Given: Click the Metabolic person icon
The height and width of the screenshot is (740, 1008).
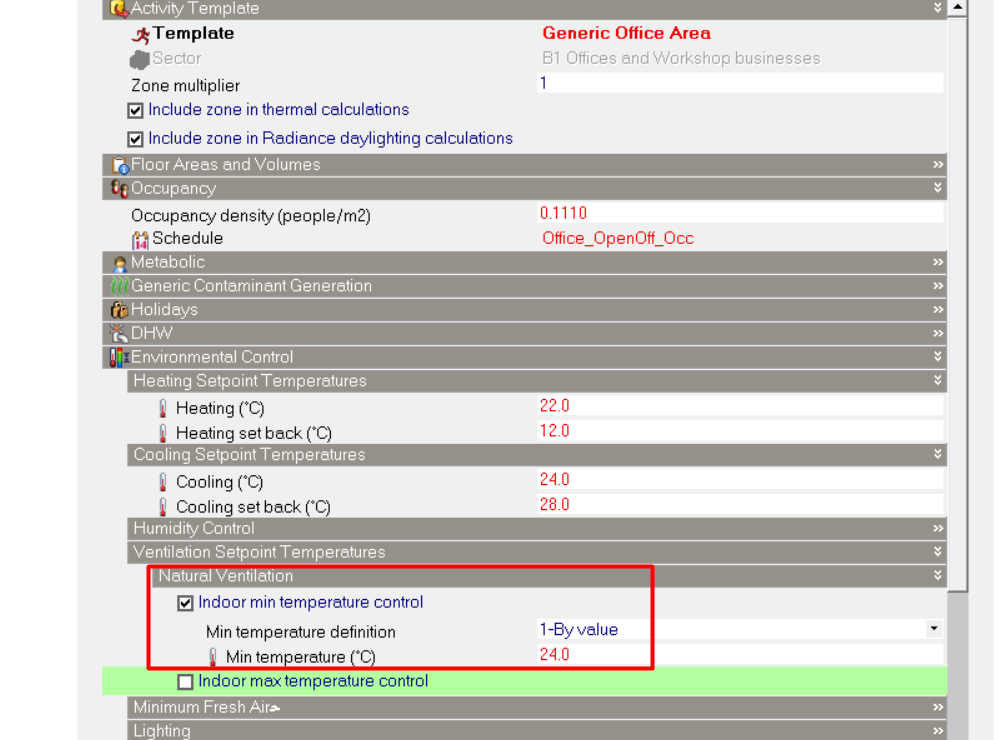Looking at the screenshot, I should tap(120, 263).
